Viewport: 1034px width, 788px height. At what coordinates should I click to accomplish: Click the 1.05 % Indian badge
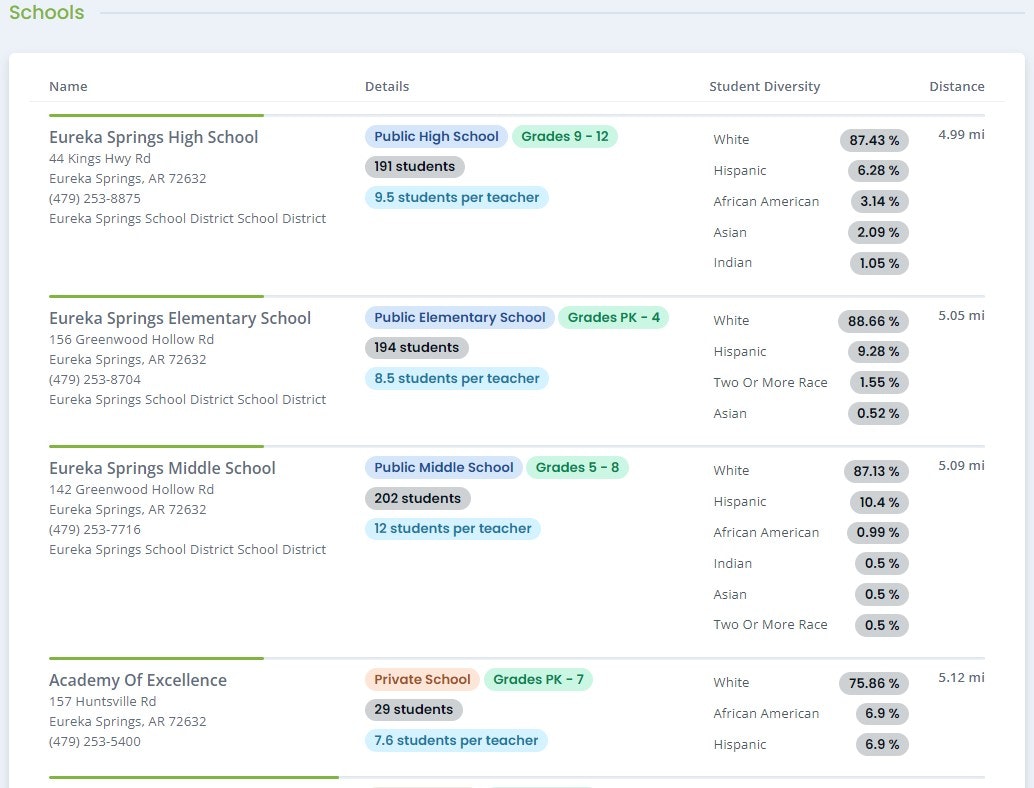tap(879, 263)
